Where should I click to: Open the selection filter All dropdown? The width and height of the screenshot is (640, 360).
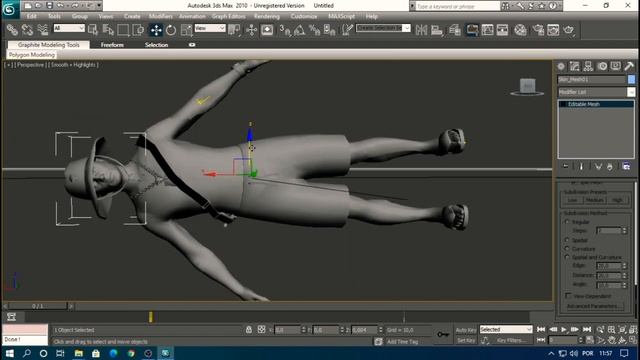pyautogui.click(x=69, y=28)
